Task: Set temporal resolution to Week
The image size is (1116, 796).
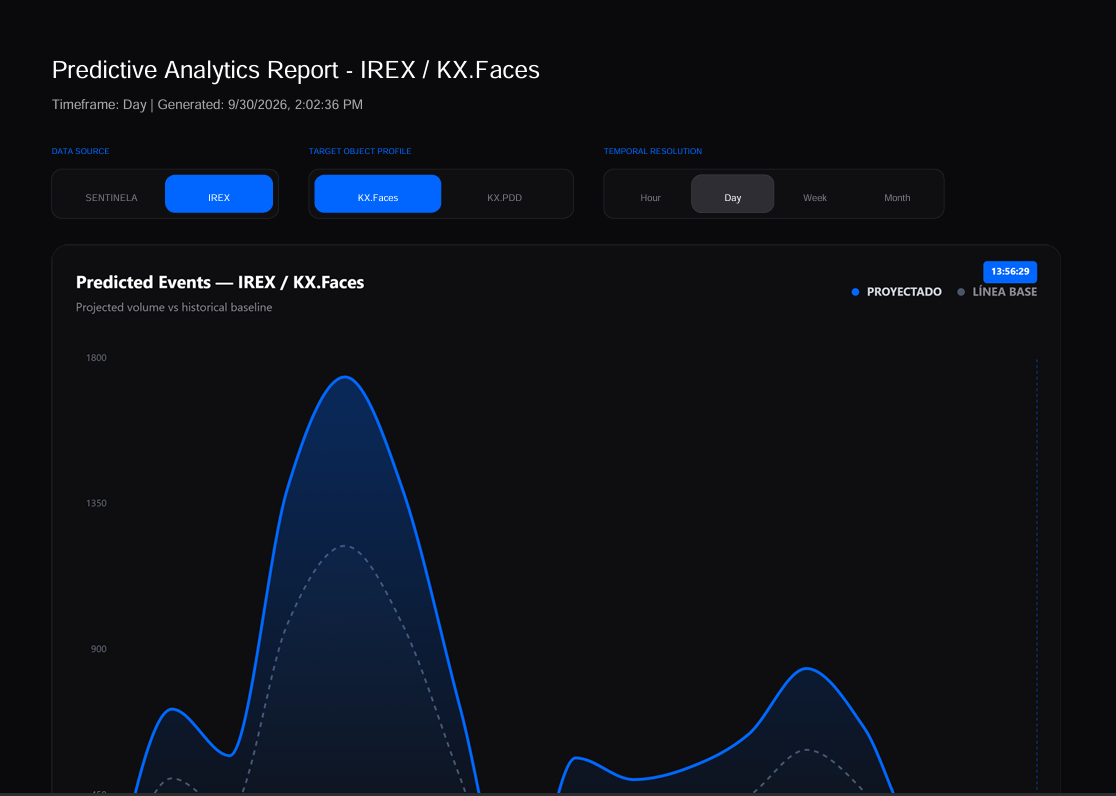Action: coord(815,197)
